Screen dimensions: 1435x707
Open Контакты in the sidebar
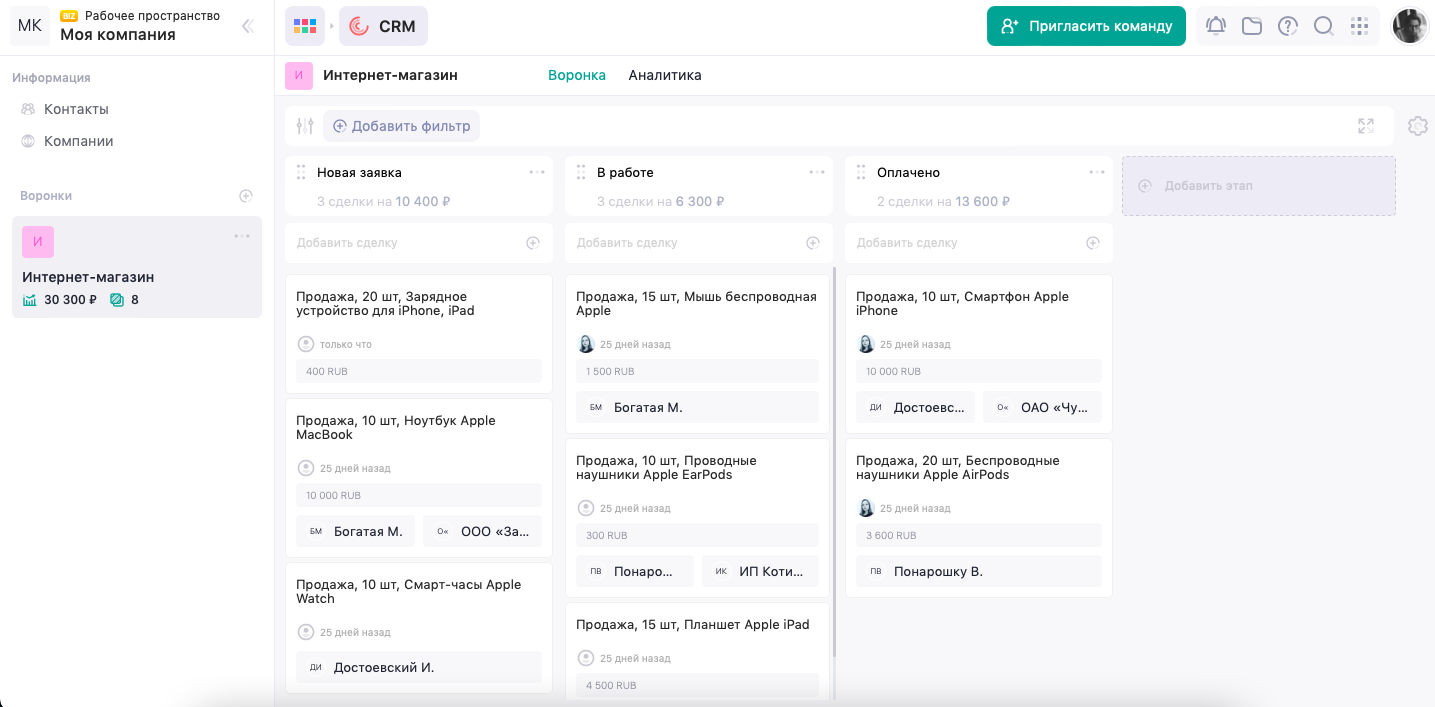coord(78,109)
